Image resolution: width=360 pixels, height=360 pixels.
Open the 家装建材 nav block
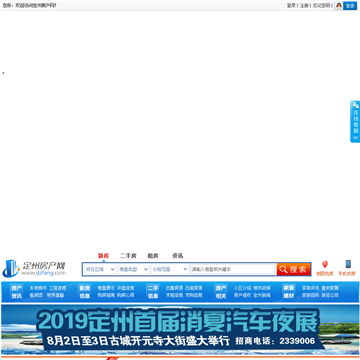(x=289, y=292)
